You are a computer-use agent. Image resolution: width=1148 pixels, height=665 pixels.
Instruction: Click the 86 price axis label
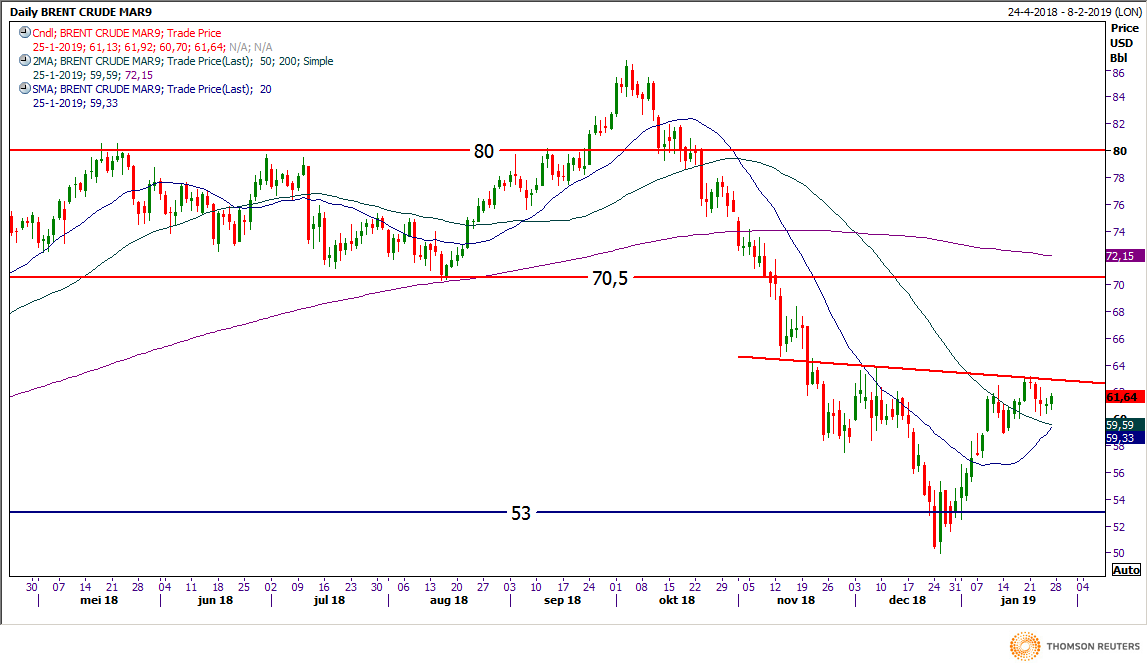(x=1119, y=73)
